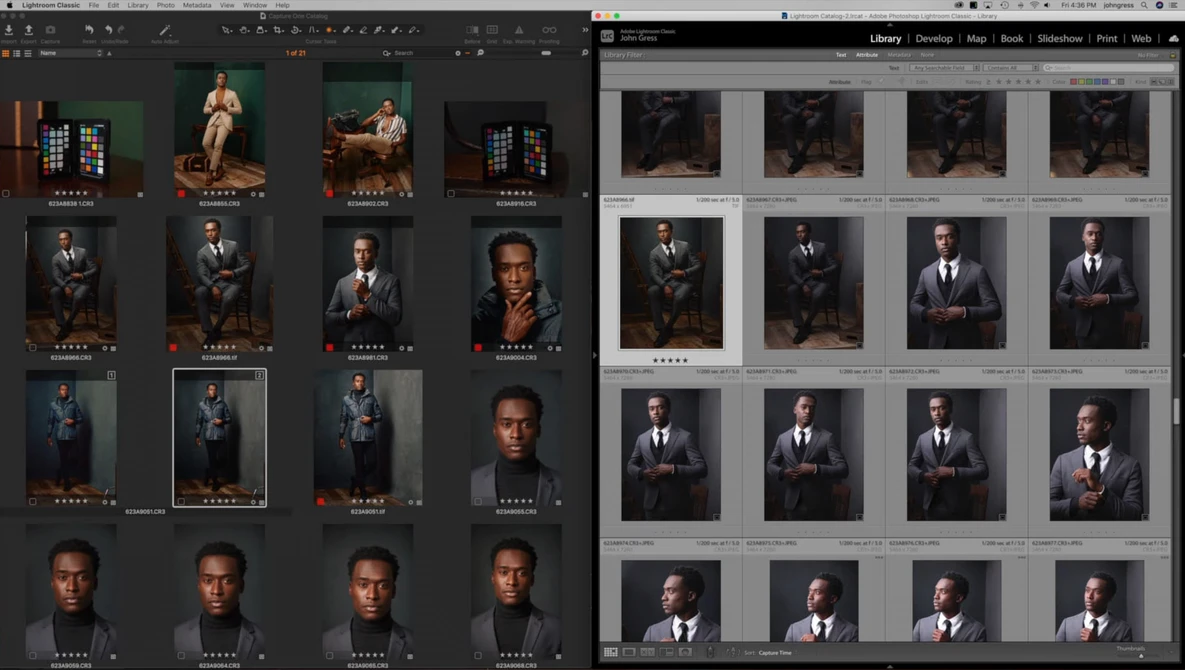Select the Draw mask brush tool
1185x670 pixels.
pyautogui.click(x=347, y=30)
